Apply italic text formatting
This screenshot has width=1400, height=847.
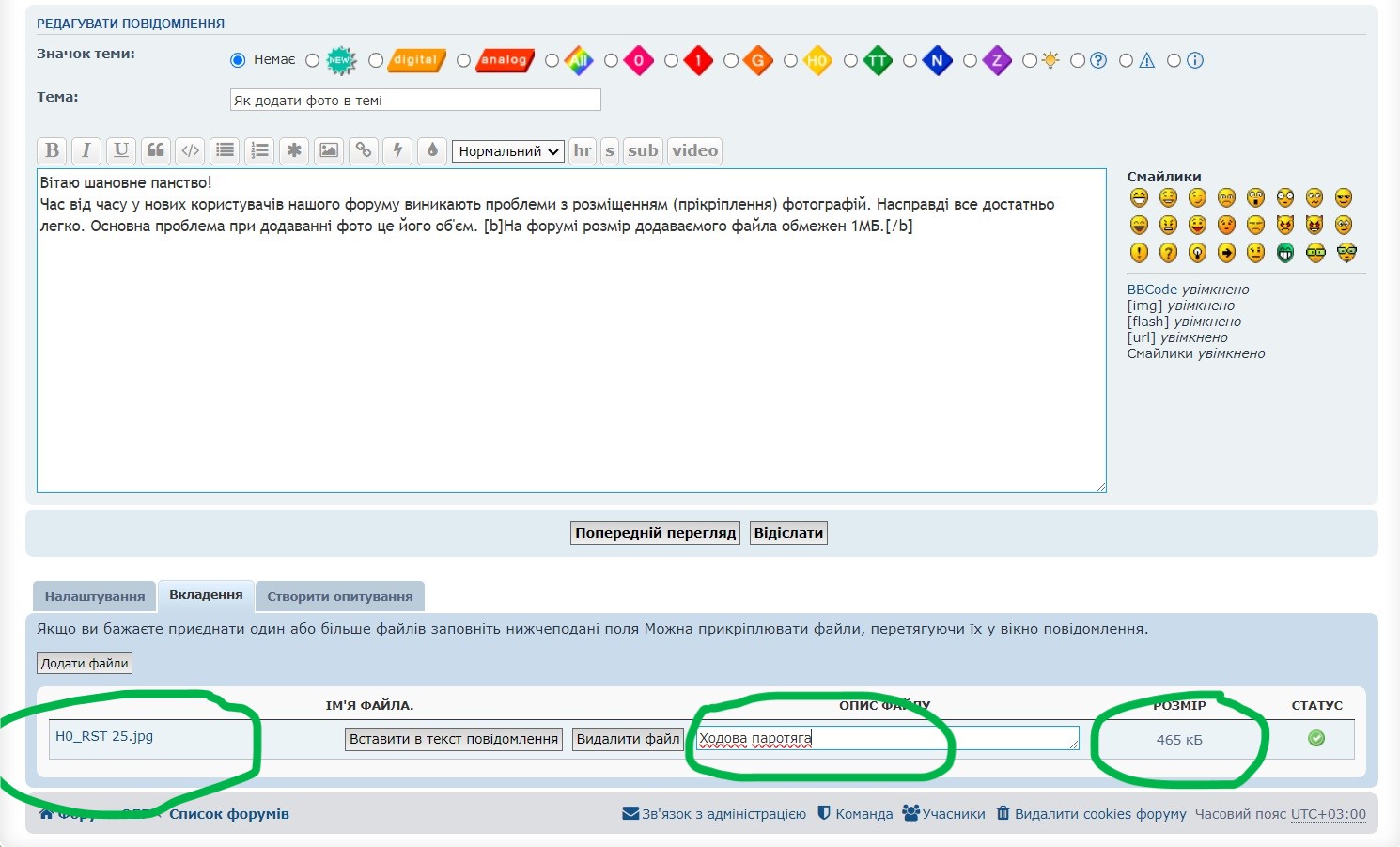pos(86,150)
